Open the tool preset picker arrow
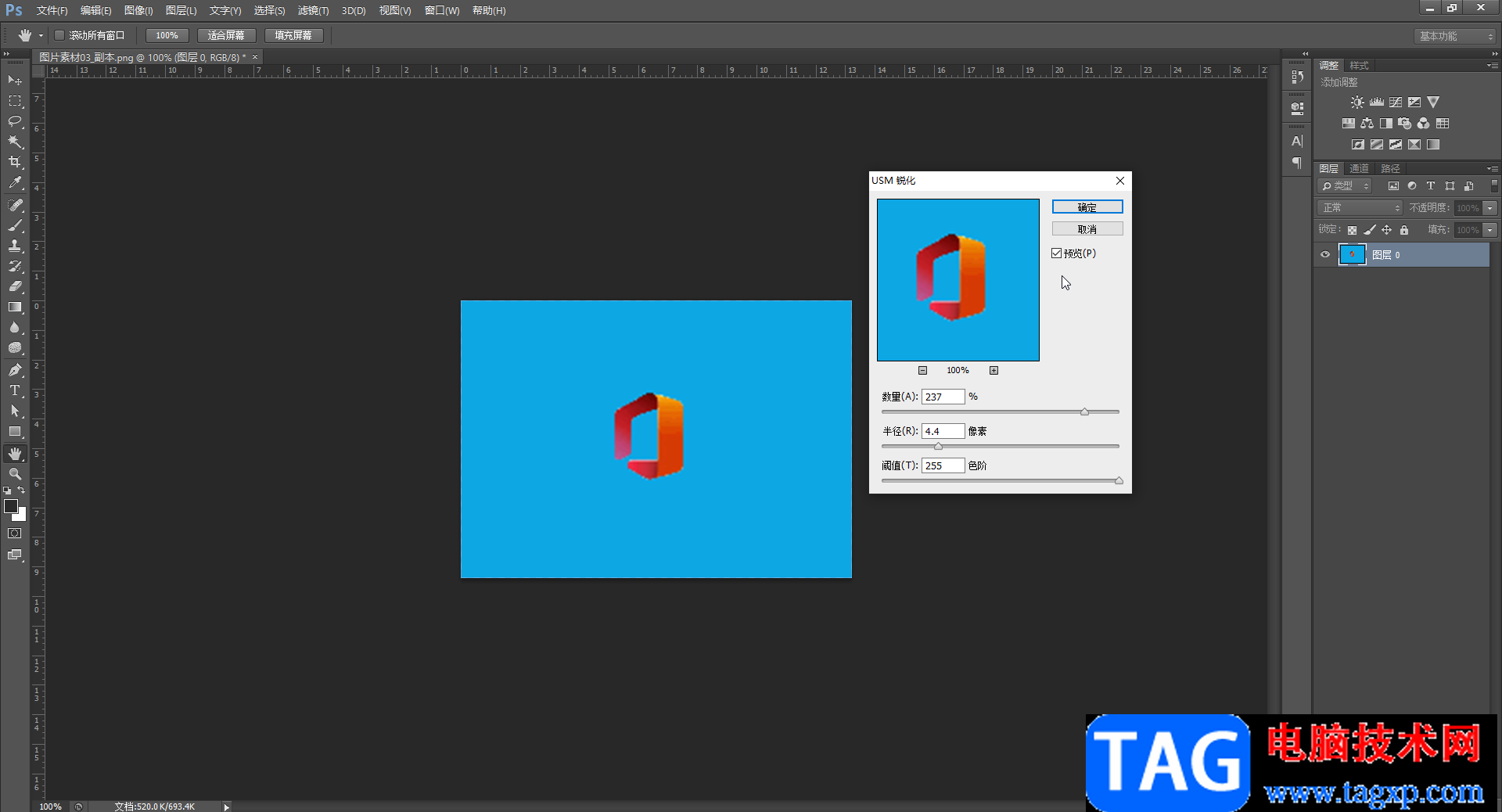 pos(41,35)
